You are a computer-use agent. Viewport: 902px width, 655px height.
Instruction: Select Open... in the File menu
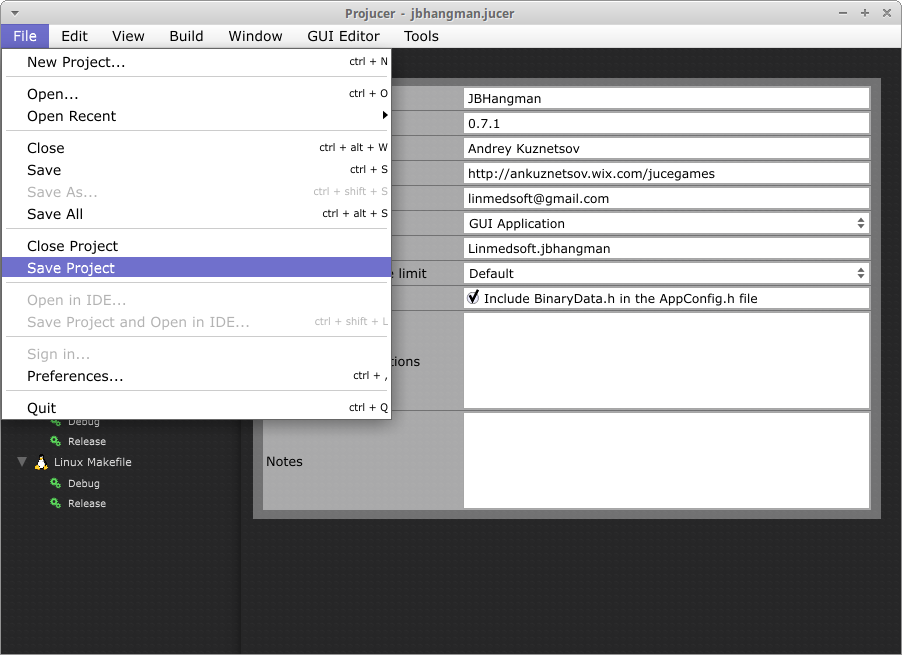coord(197,94)
